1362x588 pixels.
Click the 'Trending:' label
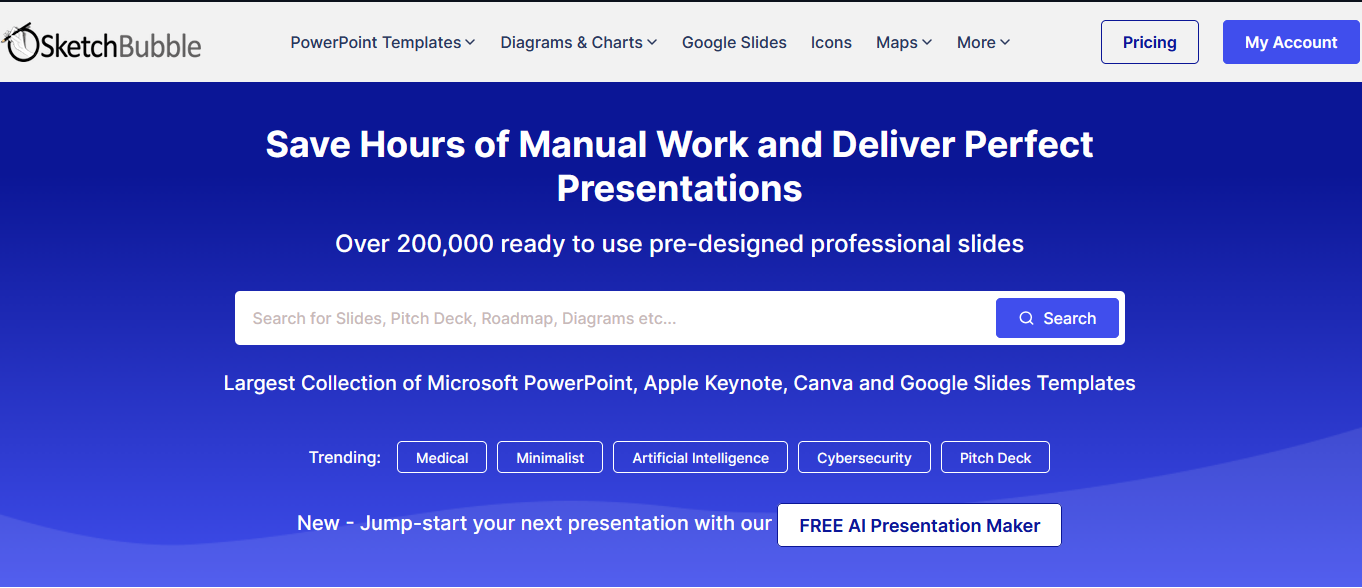[x=345, y=457]
